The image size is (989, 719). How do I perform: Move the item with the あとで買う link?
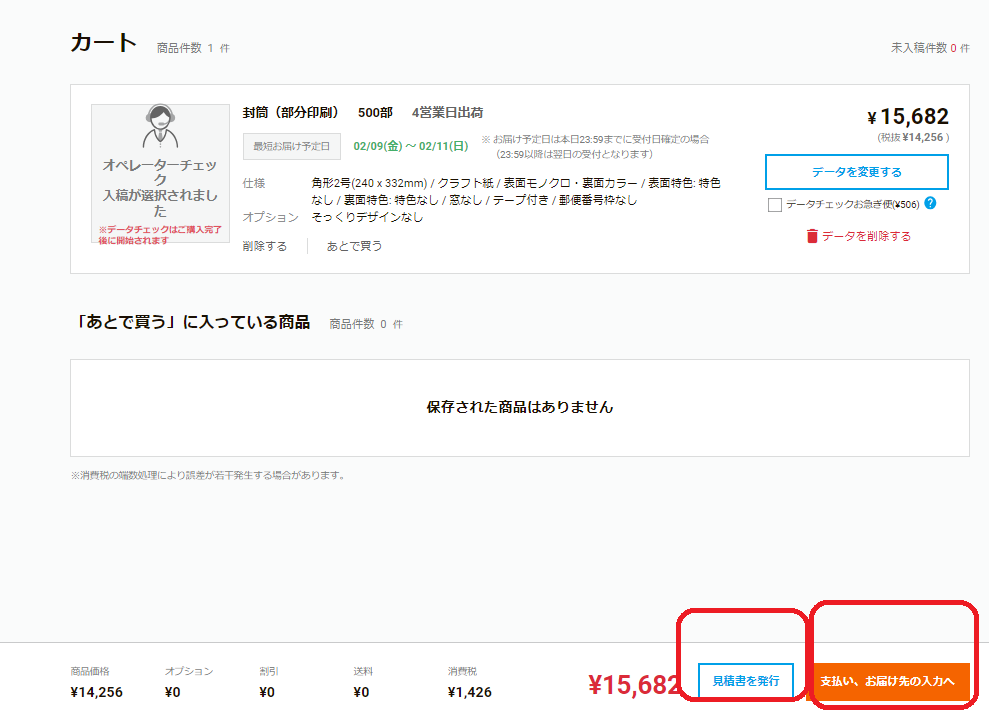354,246
